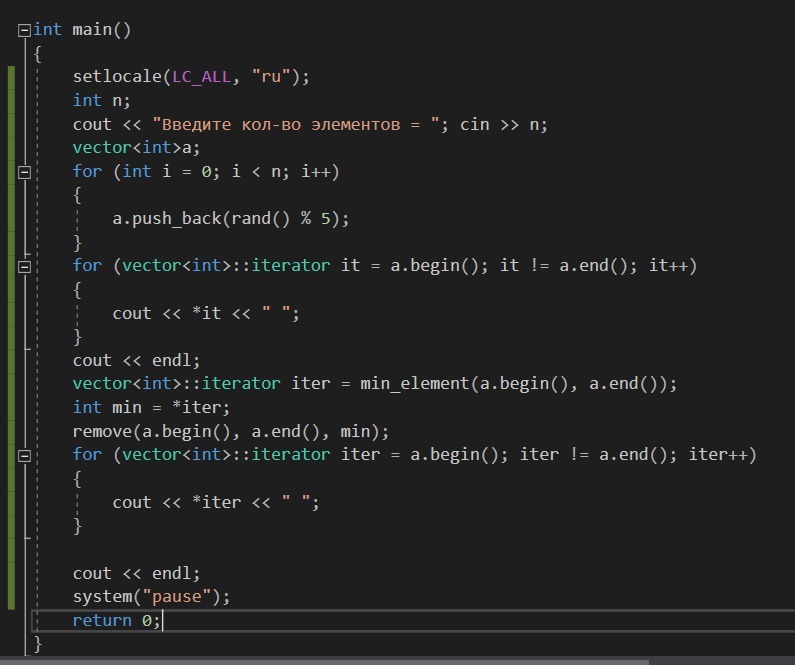Fold the for loop that prints *it

[24, 266]
